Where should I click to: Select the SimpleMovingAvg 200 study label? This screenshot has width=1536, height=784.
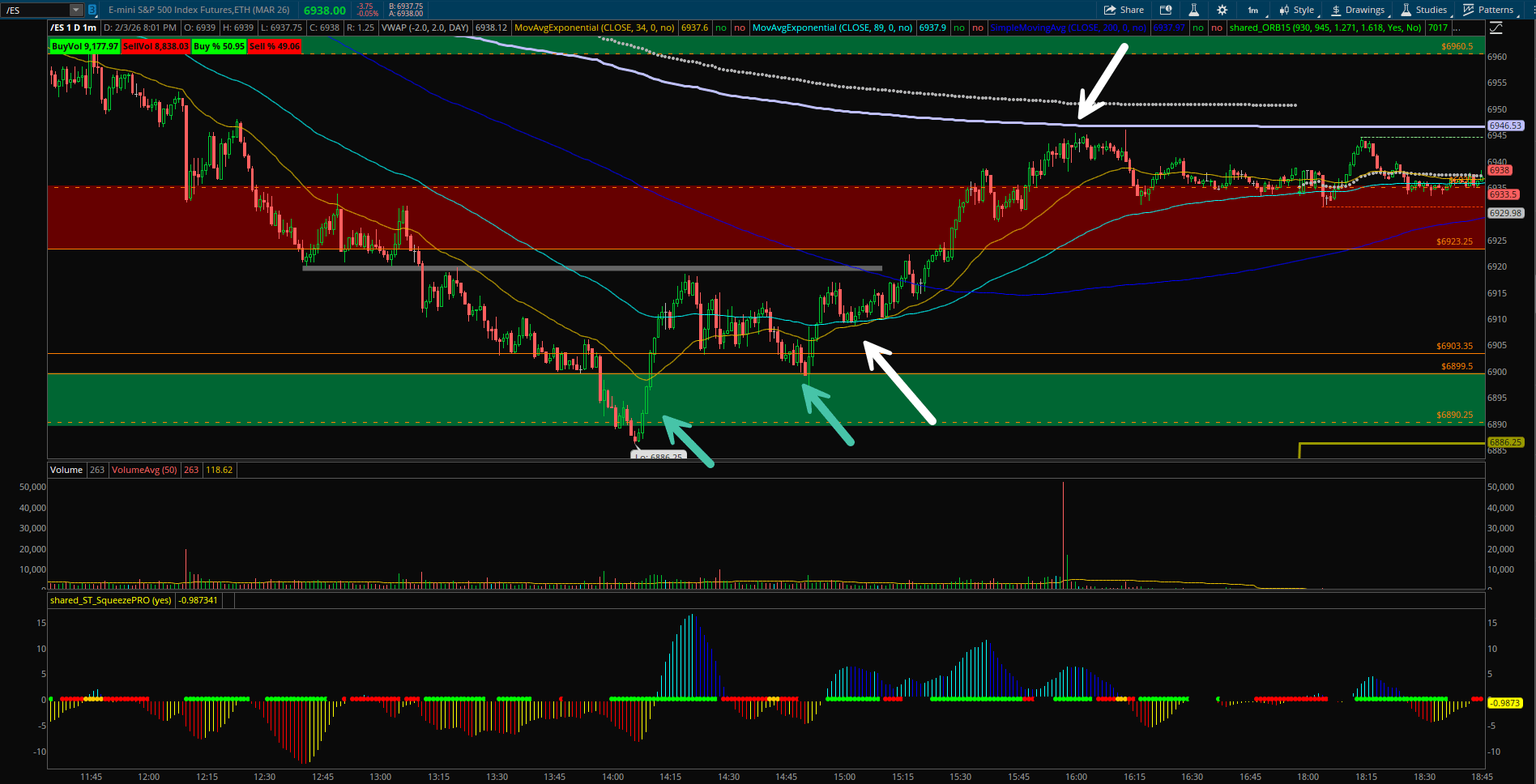point(1068,28)
